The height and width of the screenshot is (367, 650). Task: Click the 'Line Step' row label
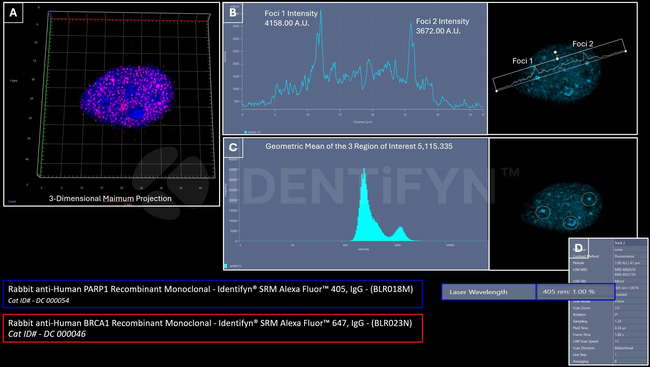pos(580,355)
